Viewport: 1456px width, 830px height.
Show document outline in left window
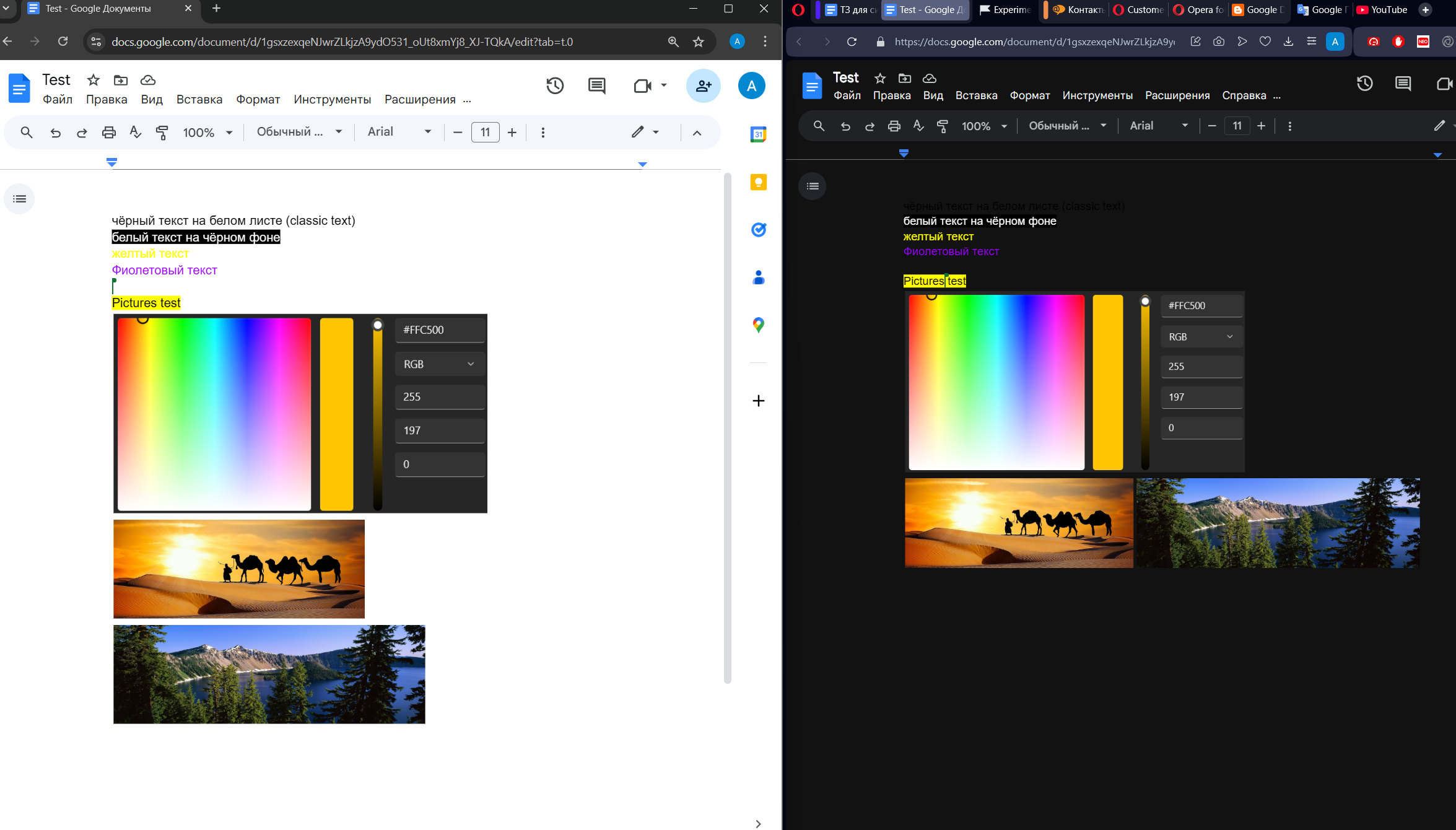tap(19, 199)
